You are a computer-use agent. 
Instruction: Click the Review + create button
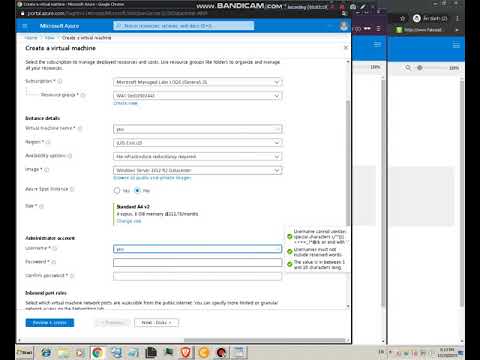coord(50,323)
